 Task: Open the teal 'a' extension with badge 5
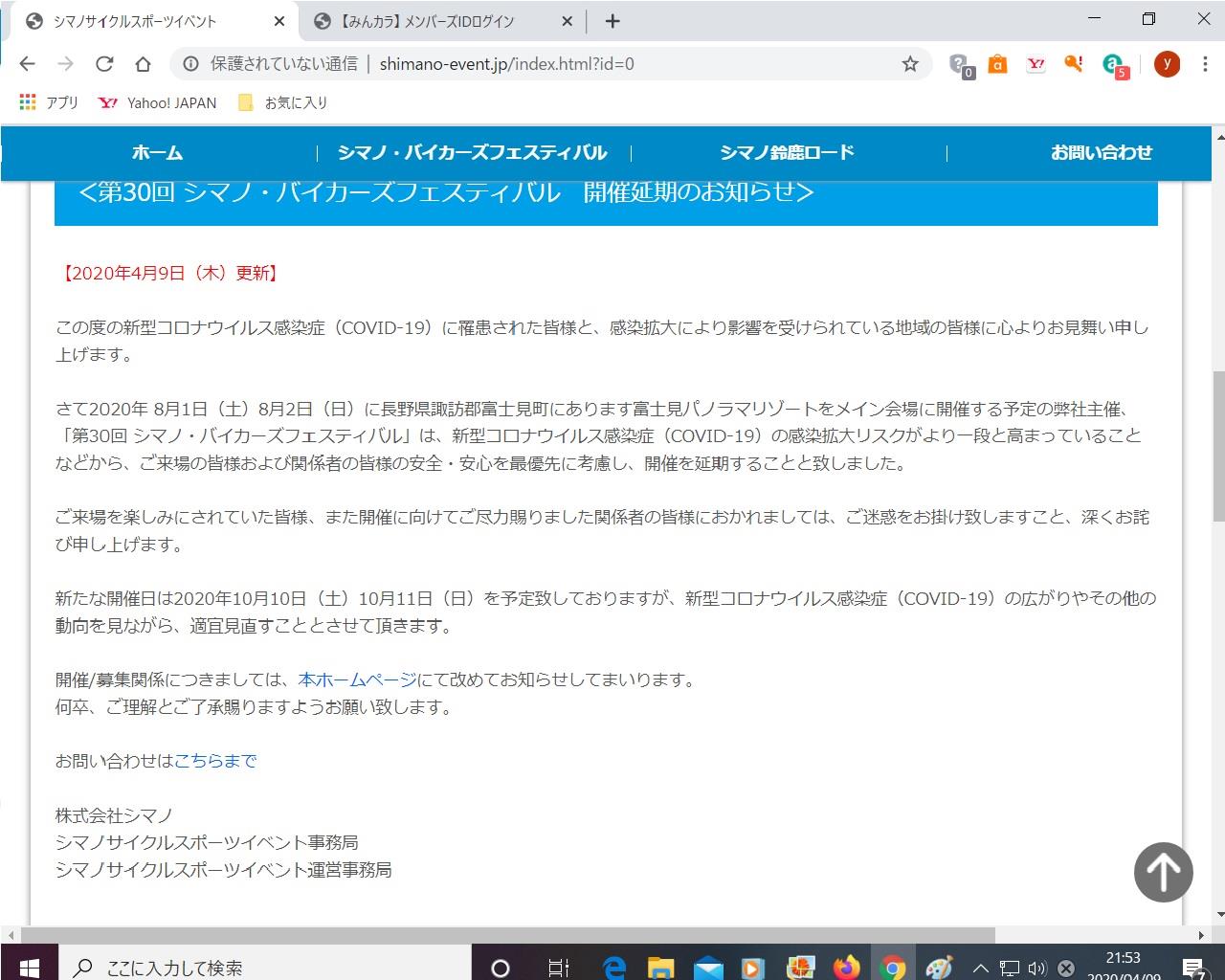(x=1114, y=64)
